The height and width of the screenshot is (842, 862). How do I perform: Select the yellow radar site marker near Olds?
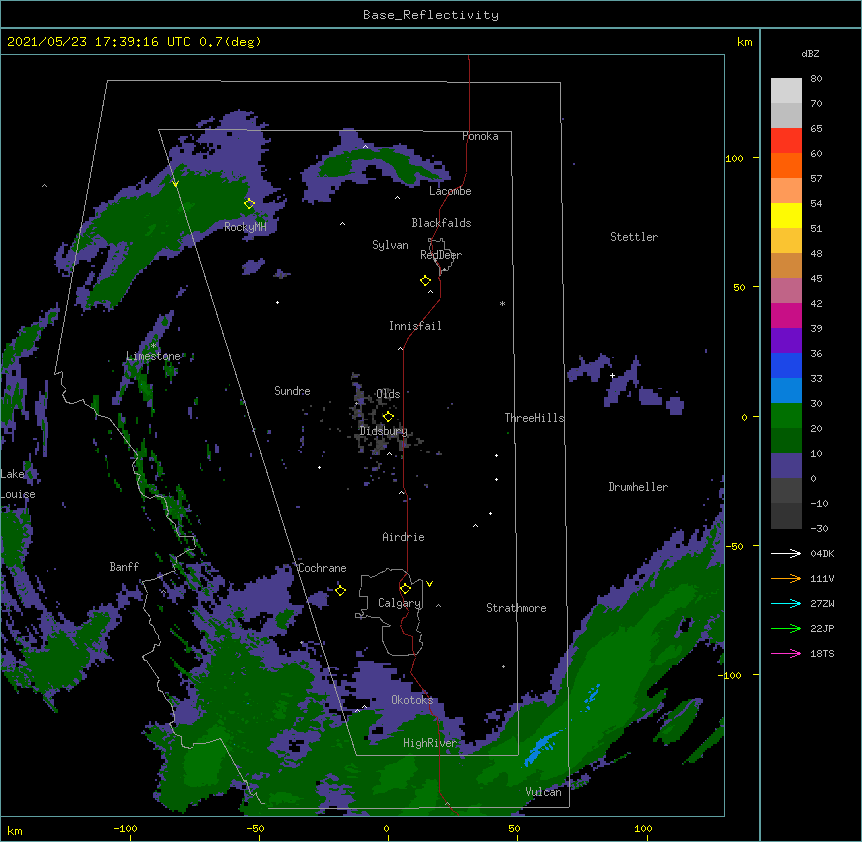click(x=388, y=416)
